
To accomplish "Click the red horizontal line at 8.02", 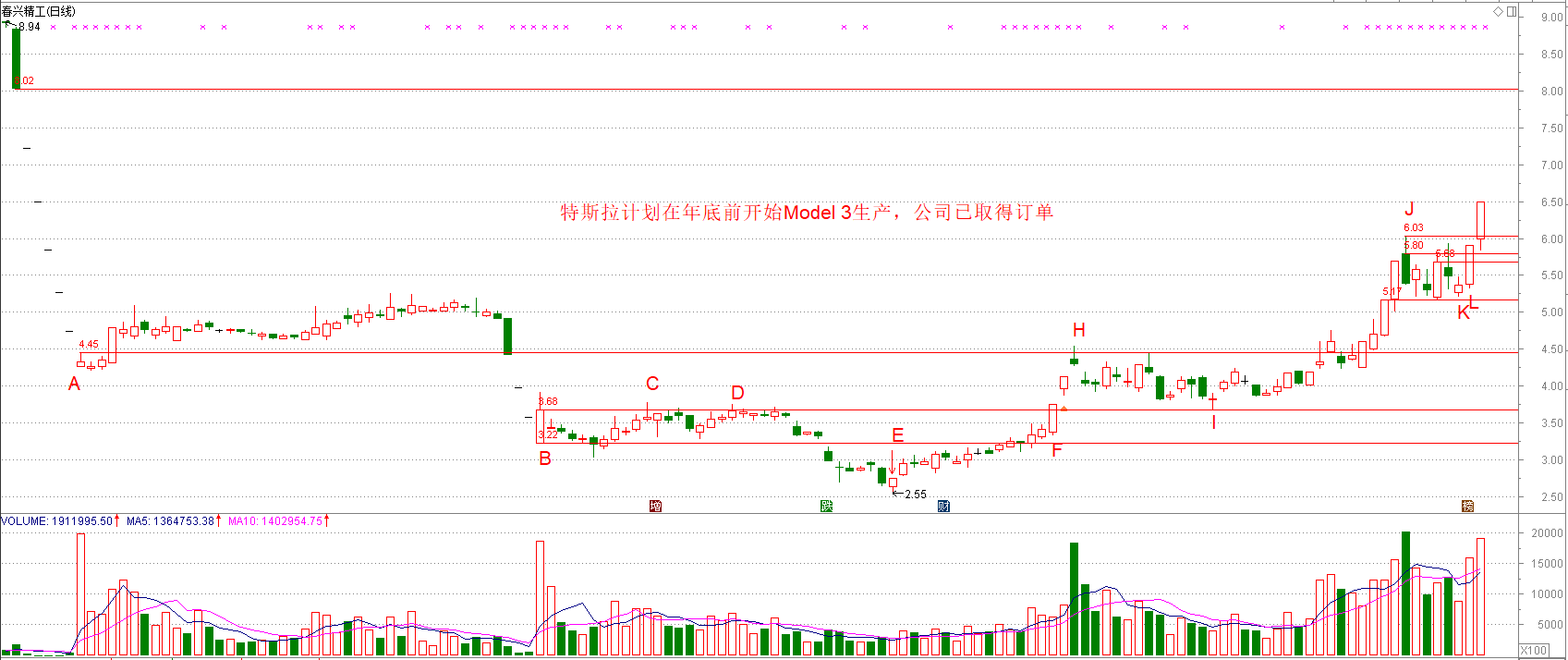I will click(x=739, y=90).
